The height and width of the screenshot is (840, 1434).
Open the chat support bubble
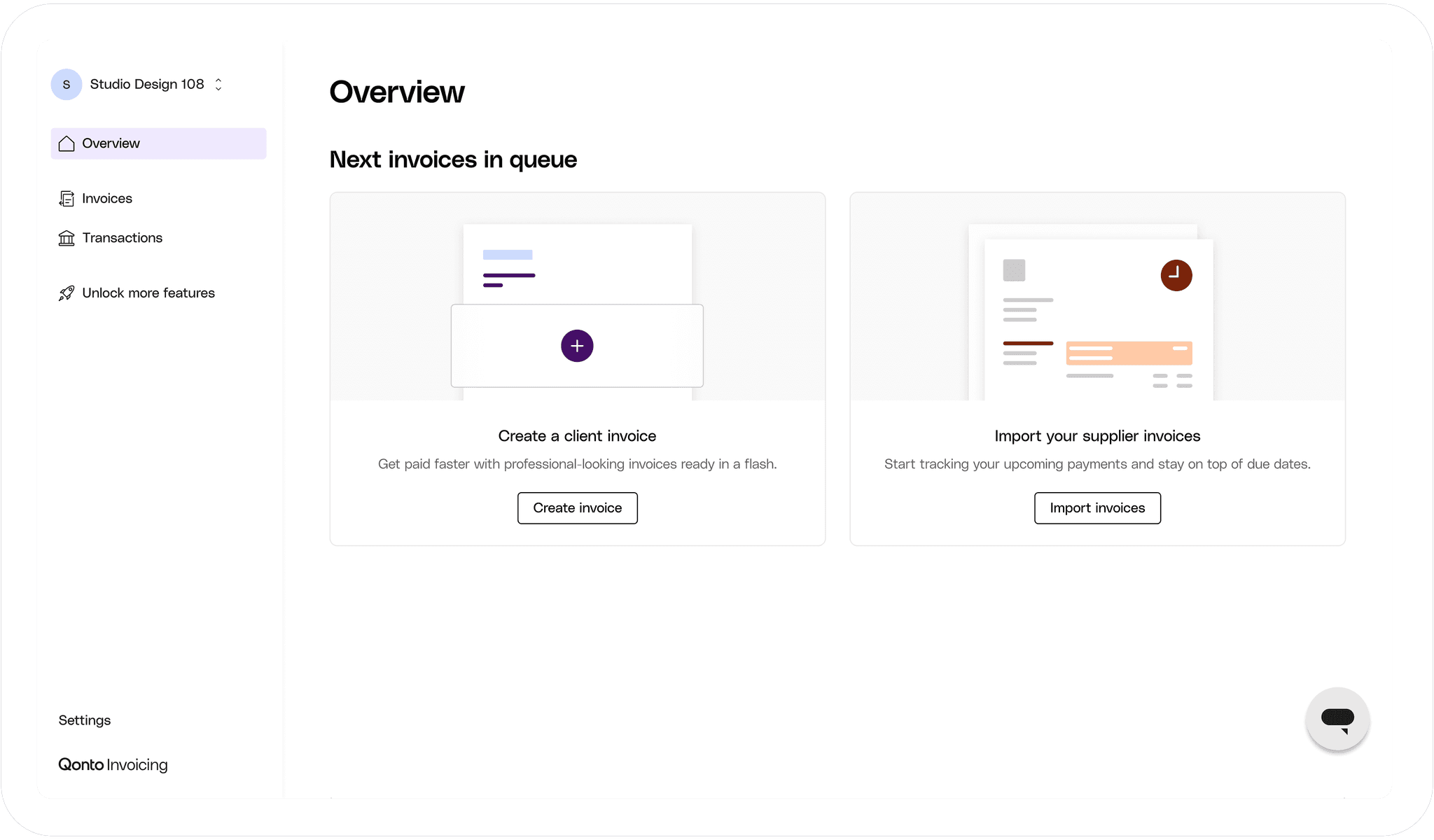(1337, 719)
